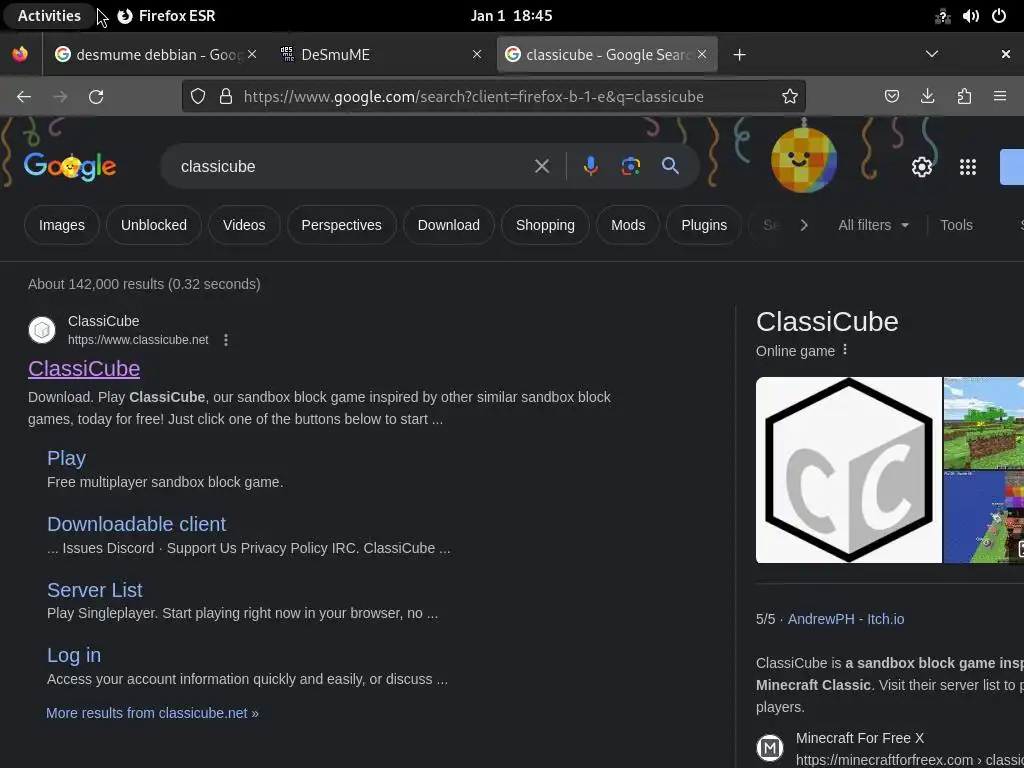Open the Firefox hamburger menu

1000,97
